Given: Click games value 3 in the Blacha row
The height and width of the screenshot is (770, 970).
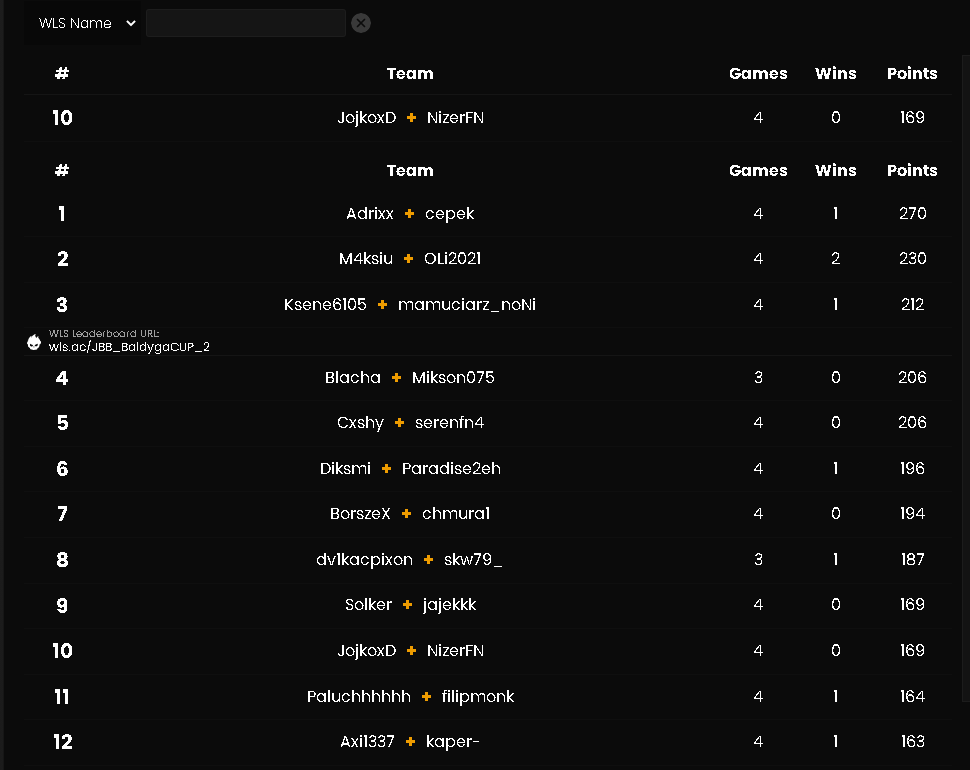Looking at the screenshot, I should point(758,377).
